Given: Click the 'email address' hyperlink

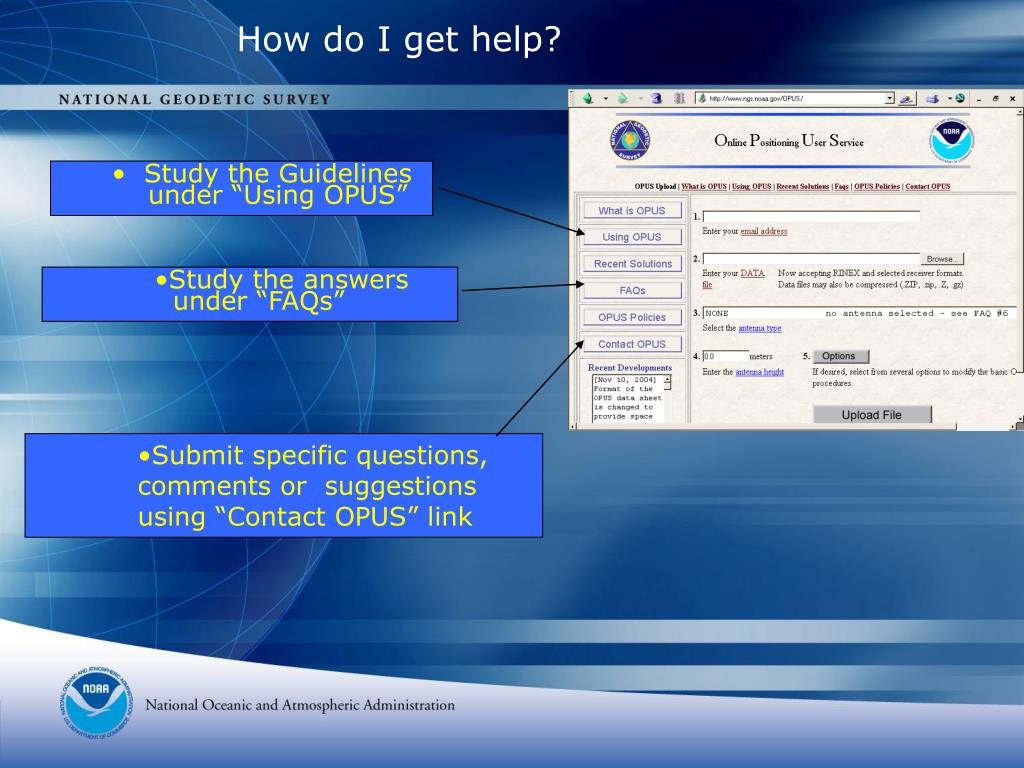Looking at the screenshot, I should (763, 231).
